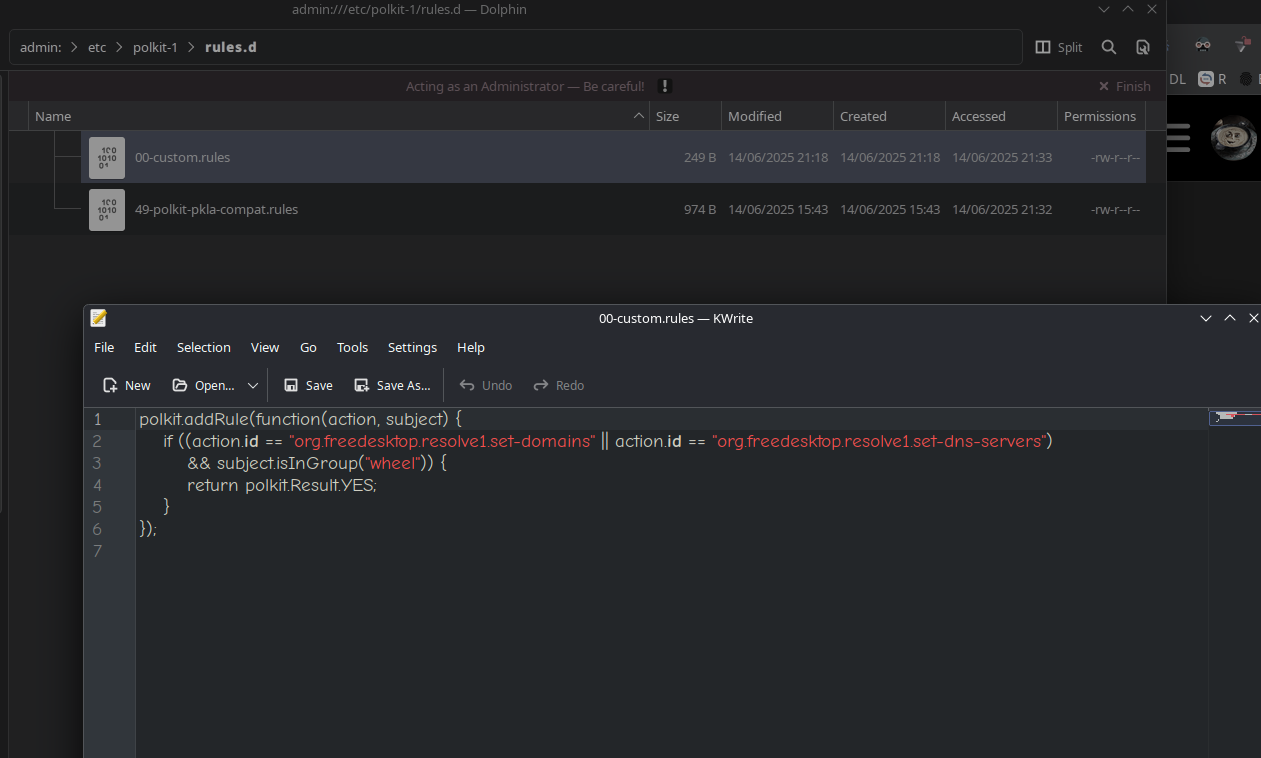Toggle the Split view in Dolphin
The width and height of the screenshot is (1261, 758).
coord(1059,47)
